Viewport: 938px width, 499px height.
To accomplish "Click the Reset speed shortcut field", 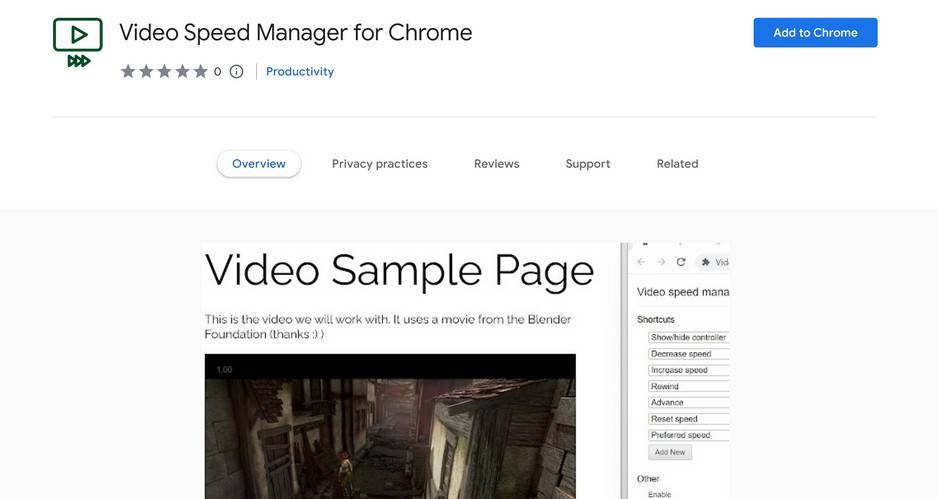I will click(x=688, y=419).
